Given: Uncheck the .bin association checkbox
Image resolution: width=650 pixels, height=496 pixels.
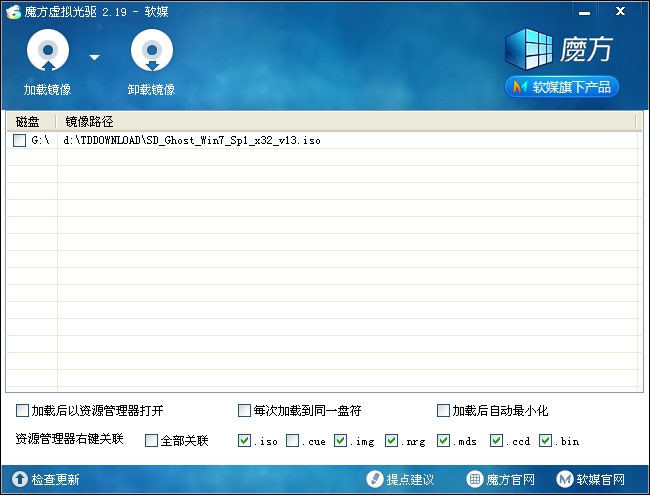Looking at the screenshot, I should pyautogui.click(x=546, y=440).
